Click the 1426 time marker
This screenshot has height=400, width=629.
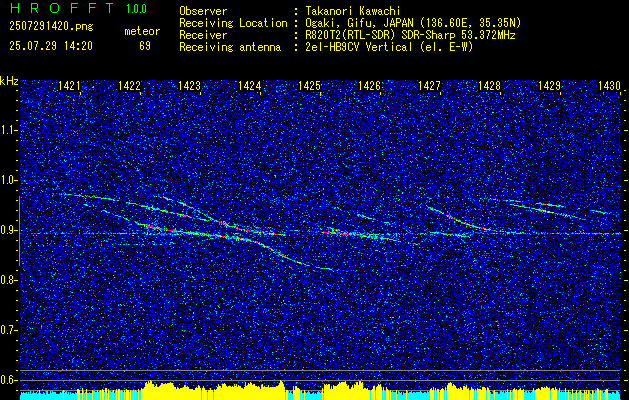pyautogui.click(x=369, y=86)
